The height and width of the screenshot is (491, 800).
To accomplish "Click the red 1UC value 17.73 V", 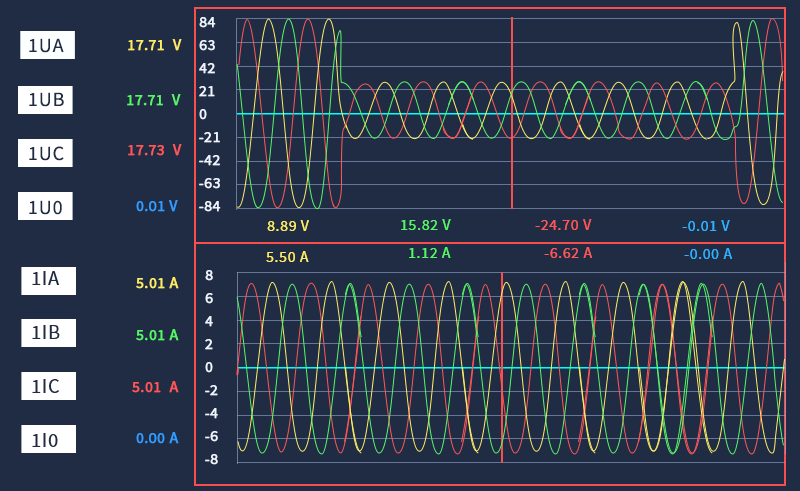I will coord(154,150).
